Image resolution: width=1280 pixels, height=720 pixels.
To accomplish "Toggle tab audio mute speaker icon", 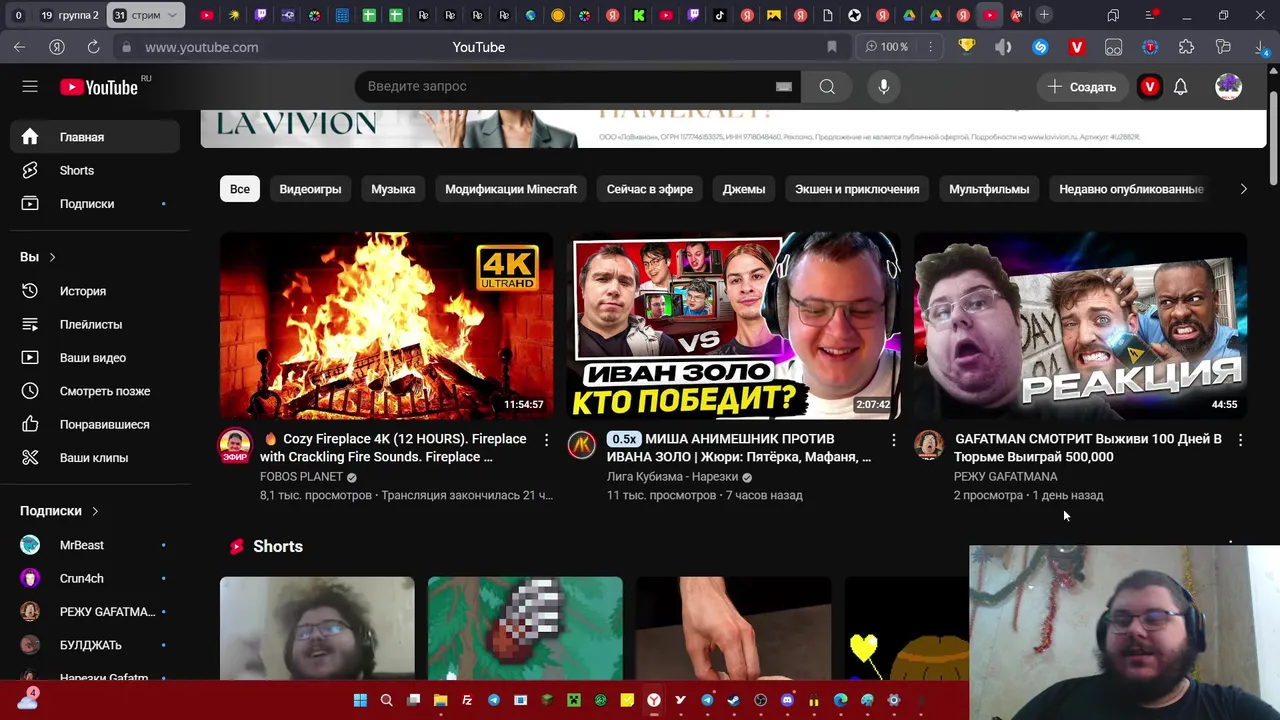I will click(1003, 47).
